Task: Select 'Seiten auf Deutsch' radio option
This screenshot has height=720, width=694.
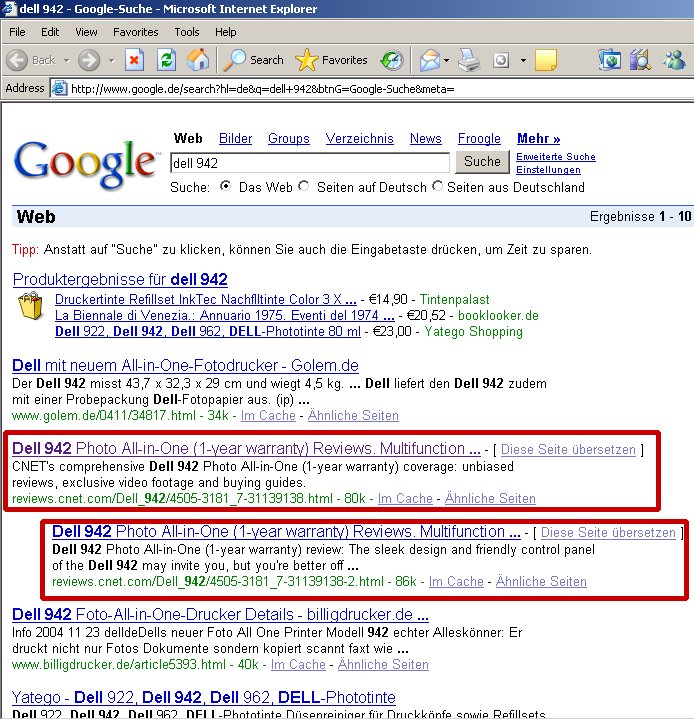Action: coord(303,186)
